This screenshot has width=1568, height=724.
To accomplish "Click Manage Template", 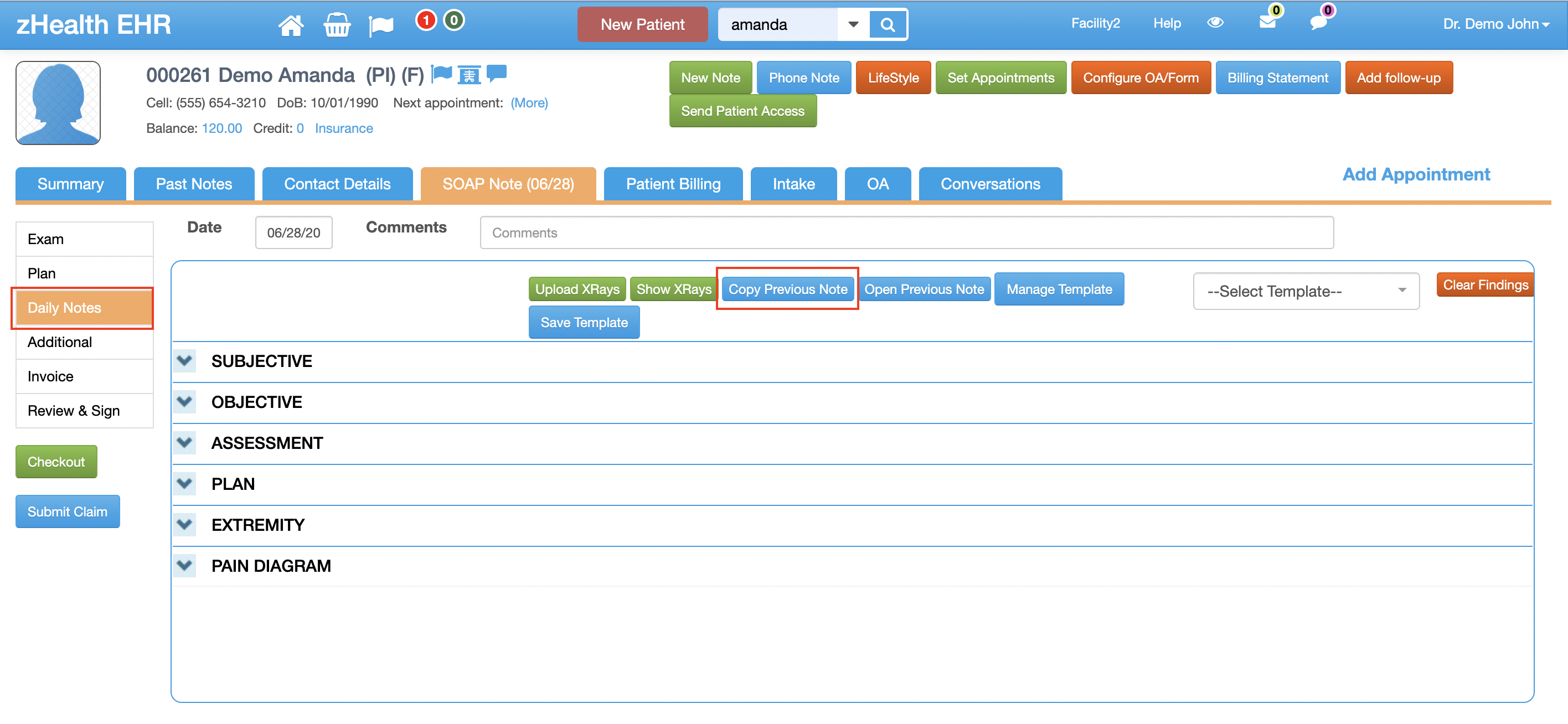I will click(x=1059, y=289).
